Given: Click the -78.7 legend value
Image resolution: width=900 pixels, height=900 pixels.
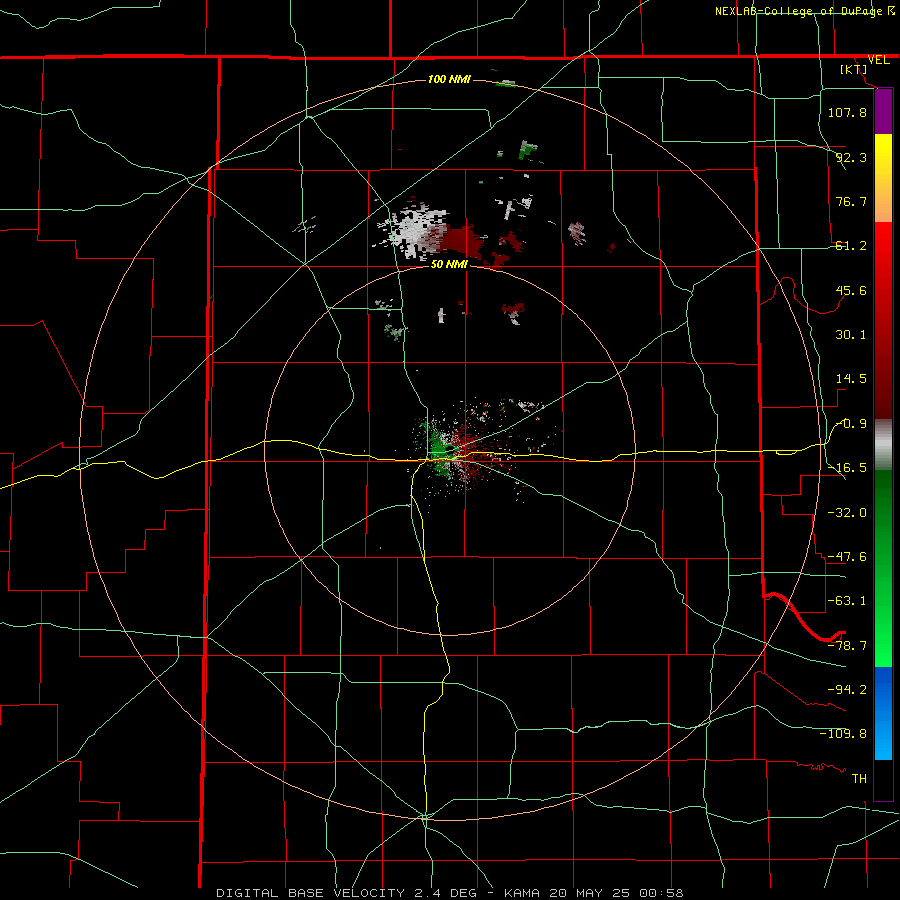Looking at the screenshot, I should coord(847,646).
